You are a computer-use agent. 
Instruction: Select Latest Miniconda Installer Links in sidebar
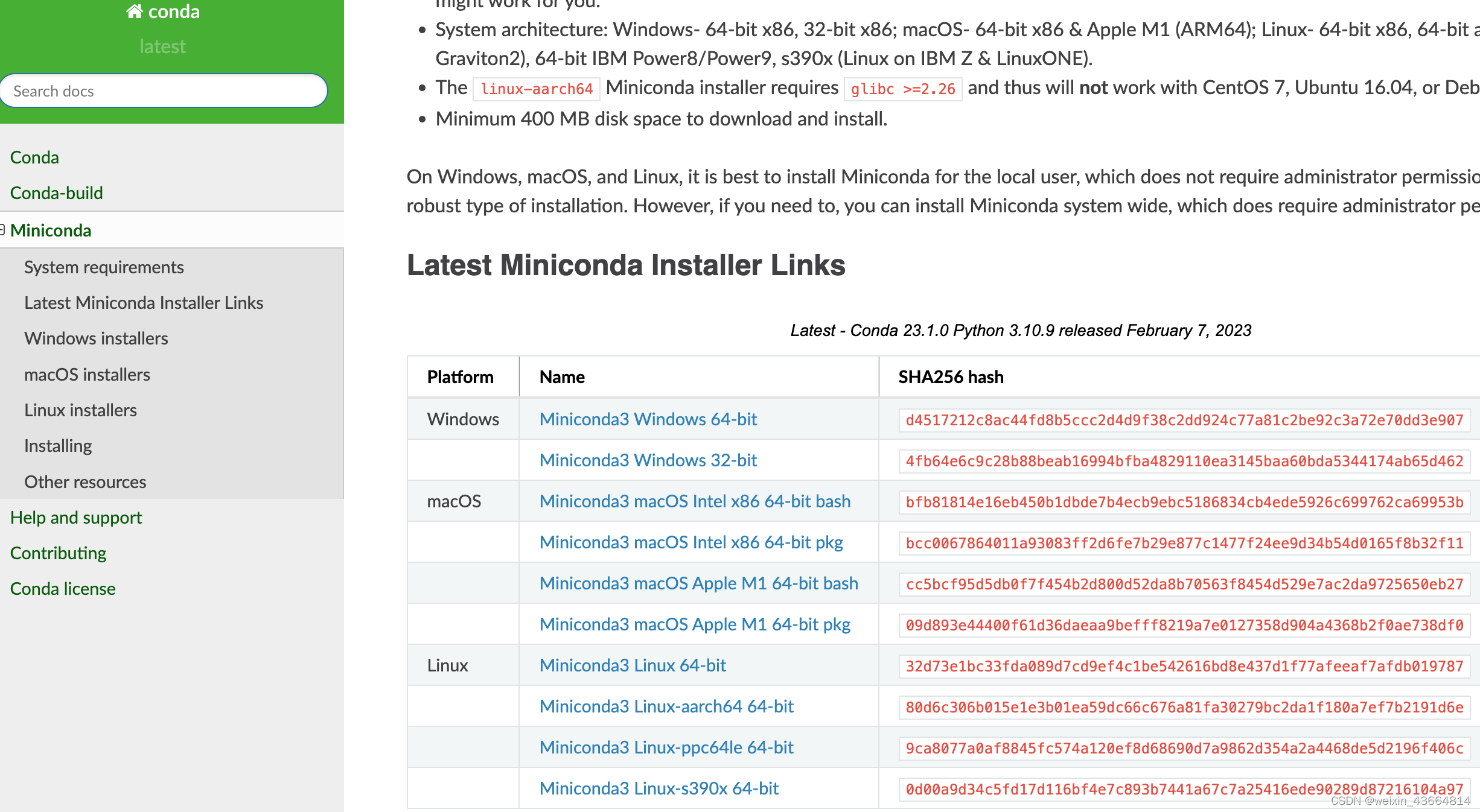coord(144,302)
